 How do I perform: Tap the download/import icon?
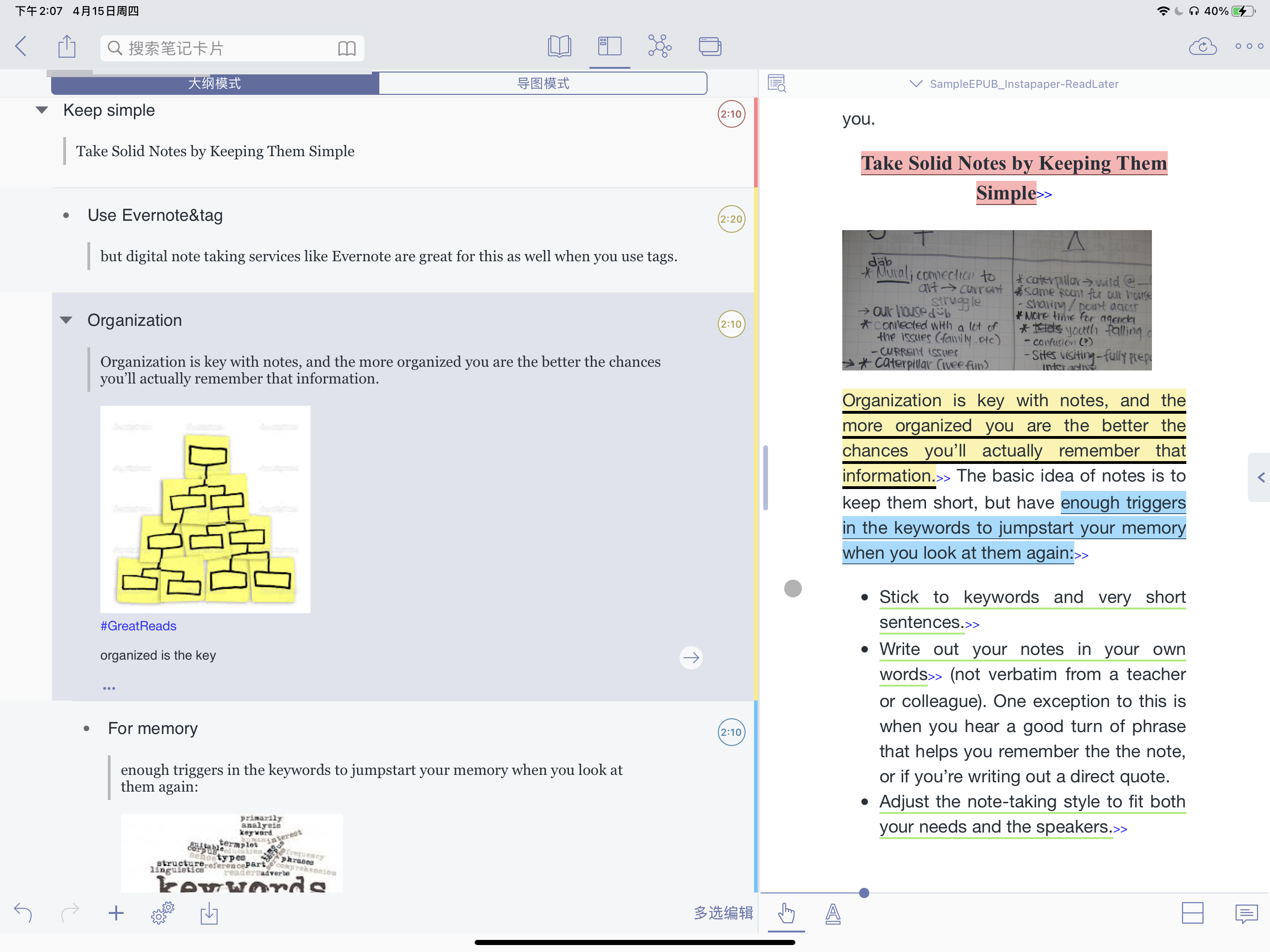pyautogui.click(x=209, y=912)
